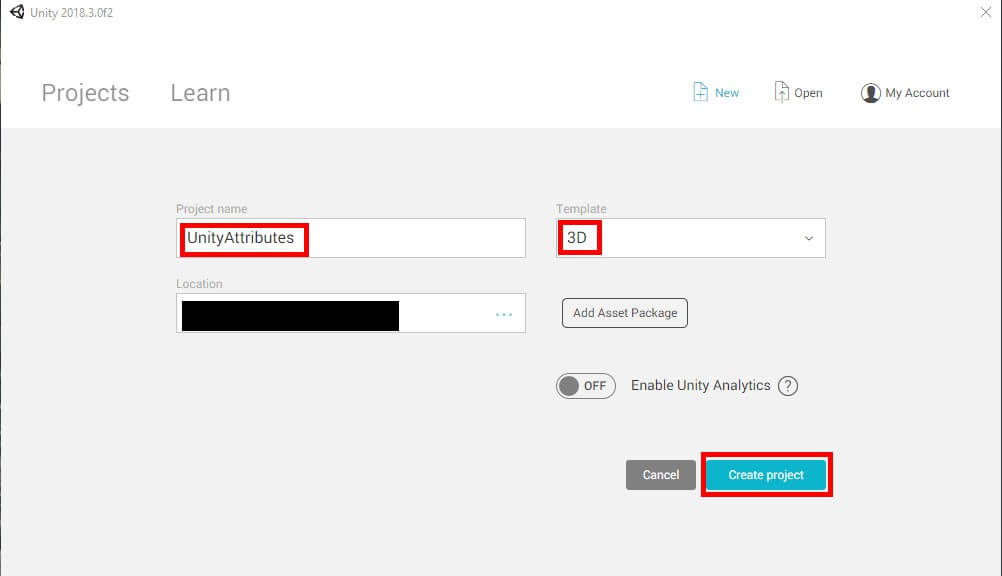Click the Unity 2018.3.0f2 title text
This screenshot has width=1002, height=576.
(72, 13)
